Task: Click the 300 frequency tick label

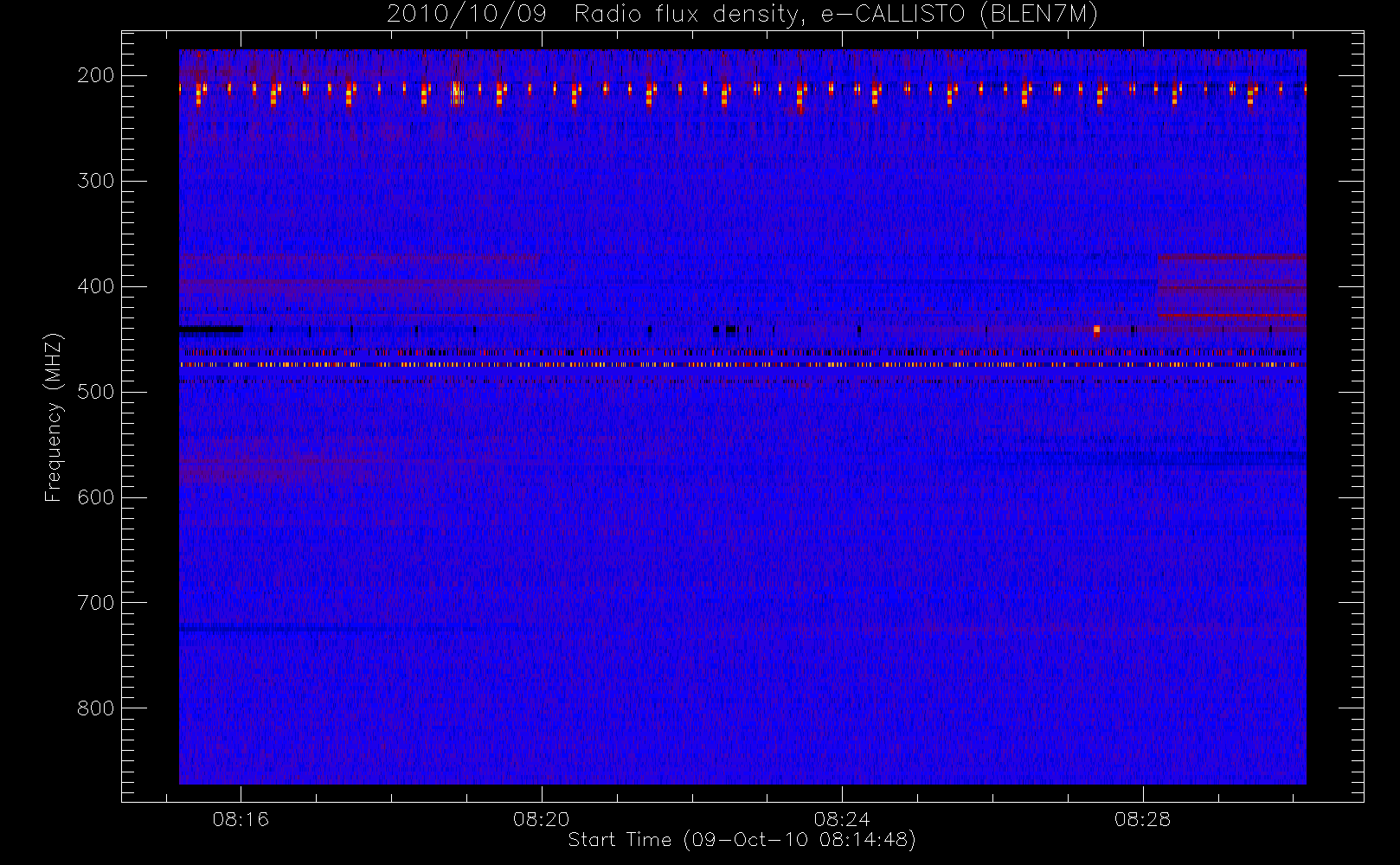Action: (x=96, y=181)
